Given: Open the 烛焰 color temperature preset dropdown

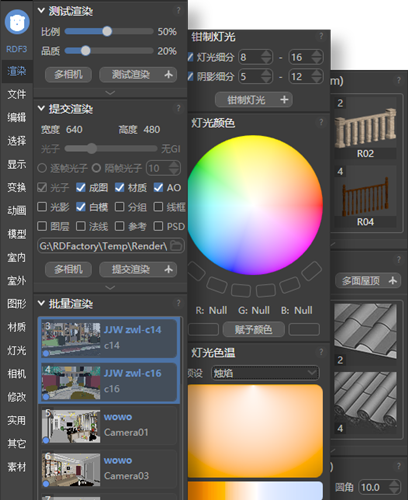Looking at the screenshot, I should 265,373.
